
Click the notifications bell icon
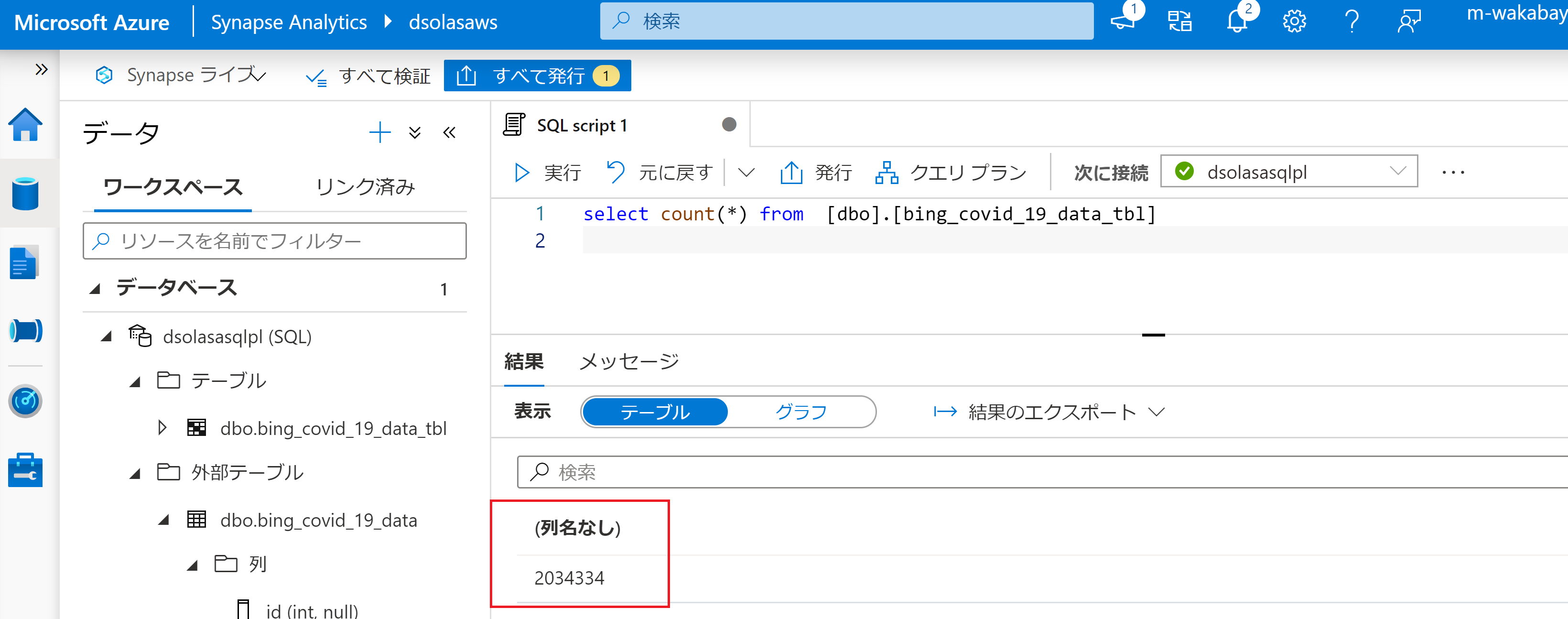(1236, 22)
